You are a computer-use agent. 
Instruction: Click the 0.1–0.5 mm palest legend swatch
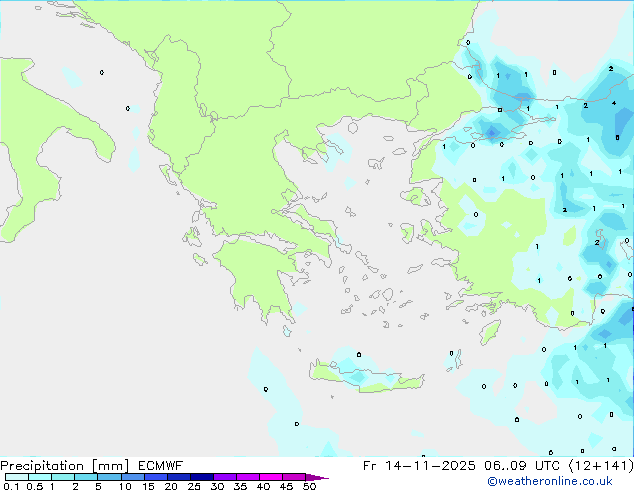17,477
